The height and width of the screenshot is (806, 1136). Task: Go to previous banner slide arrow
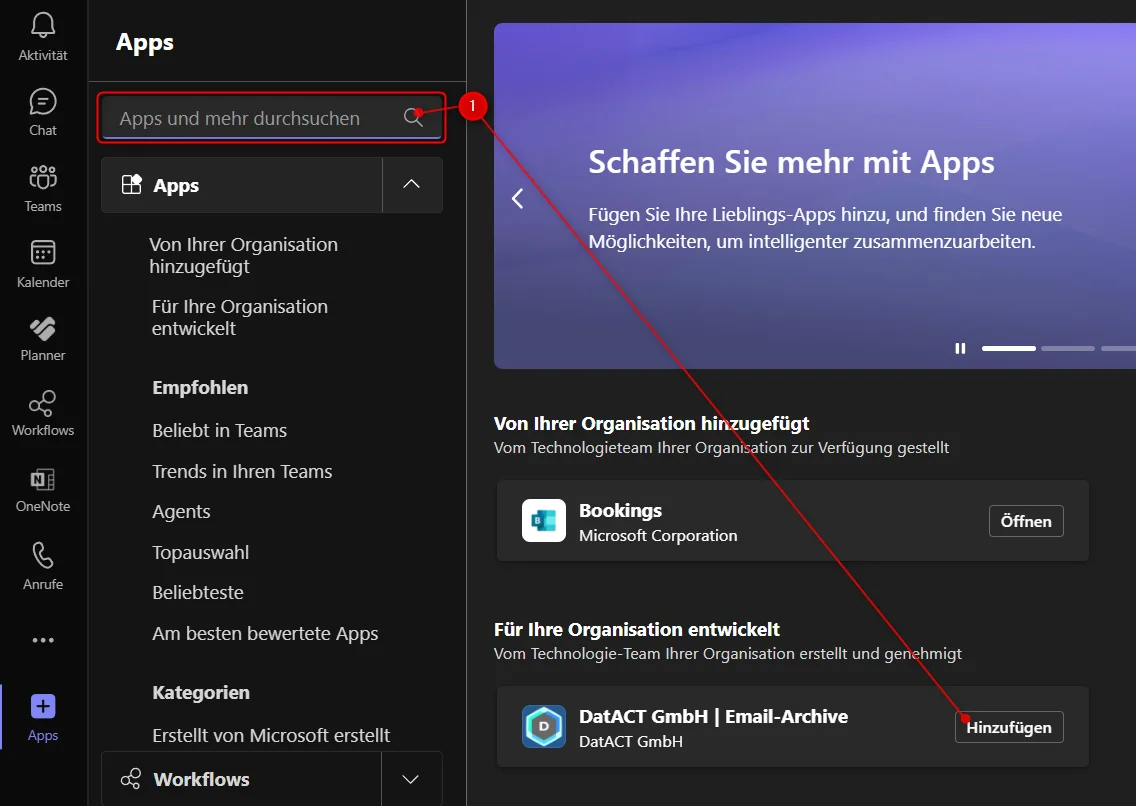click(x=517, y=198)
